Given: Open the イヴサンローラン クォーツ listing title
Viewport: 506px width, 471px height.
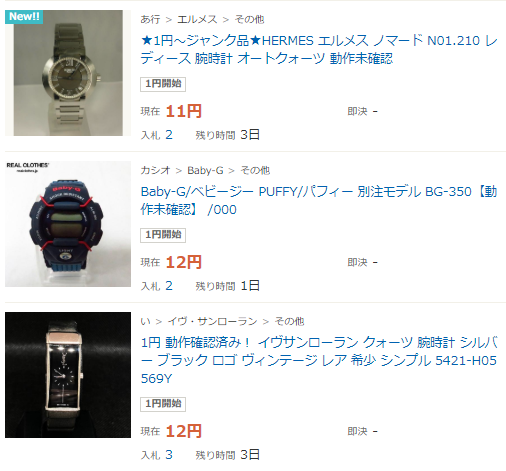Looking at the screenshot, I should (319, 360).
